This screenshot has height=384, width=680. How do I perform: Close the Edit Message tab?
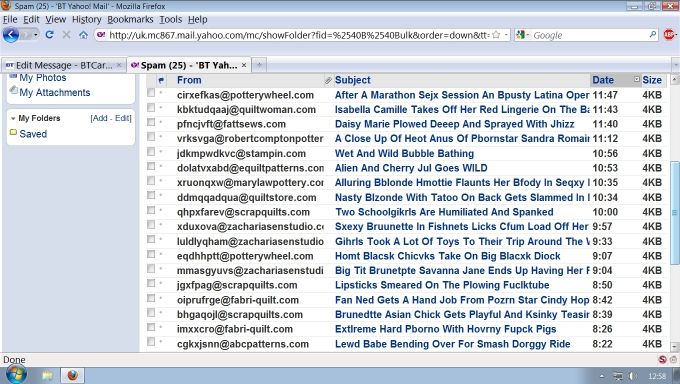tap(119, 65)
